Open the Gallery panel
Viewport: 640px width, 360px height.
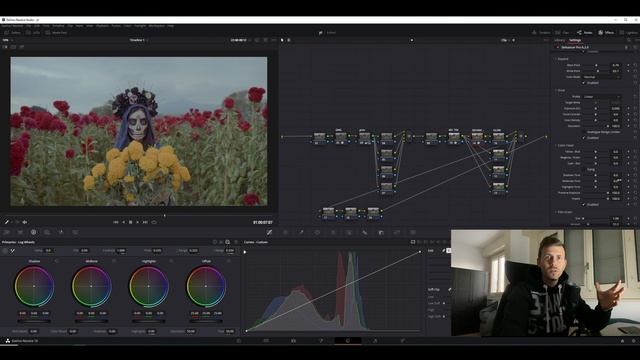[12, 33]
